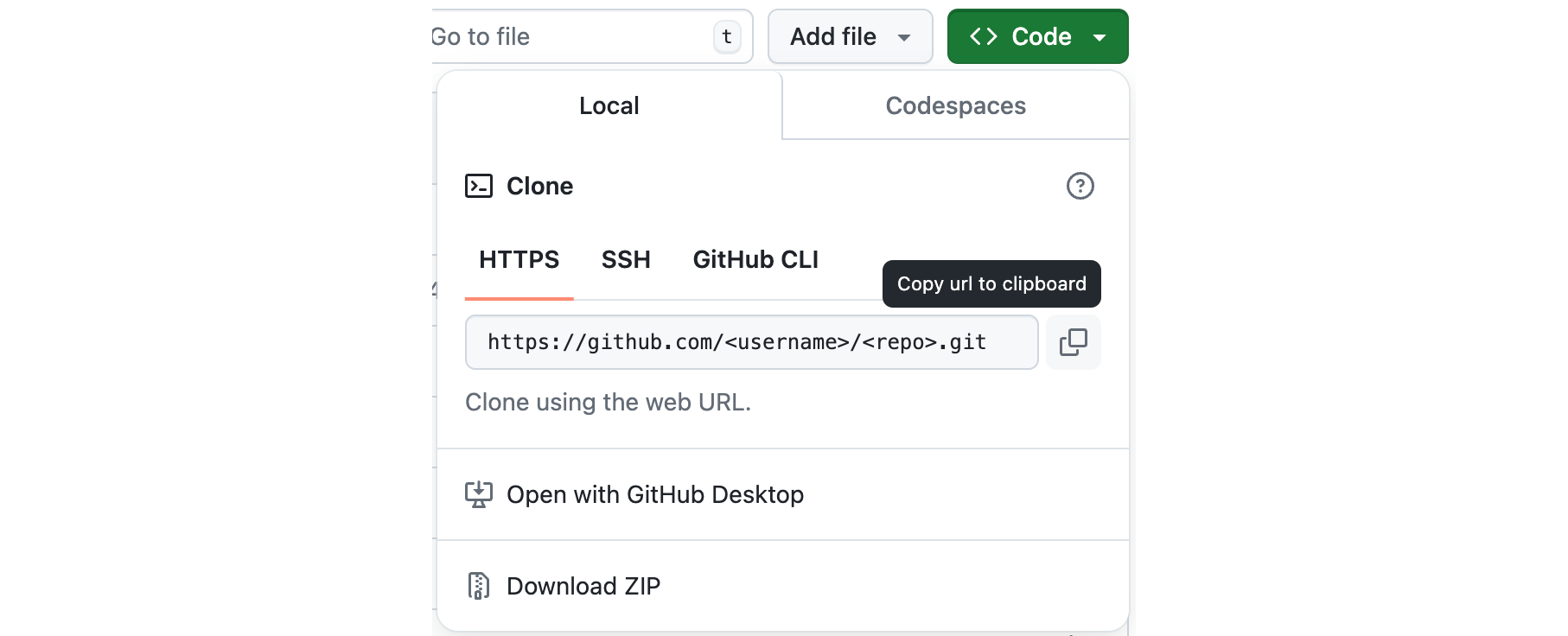Select the SSH clone option

click(626, 259)
